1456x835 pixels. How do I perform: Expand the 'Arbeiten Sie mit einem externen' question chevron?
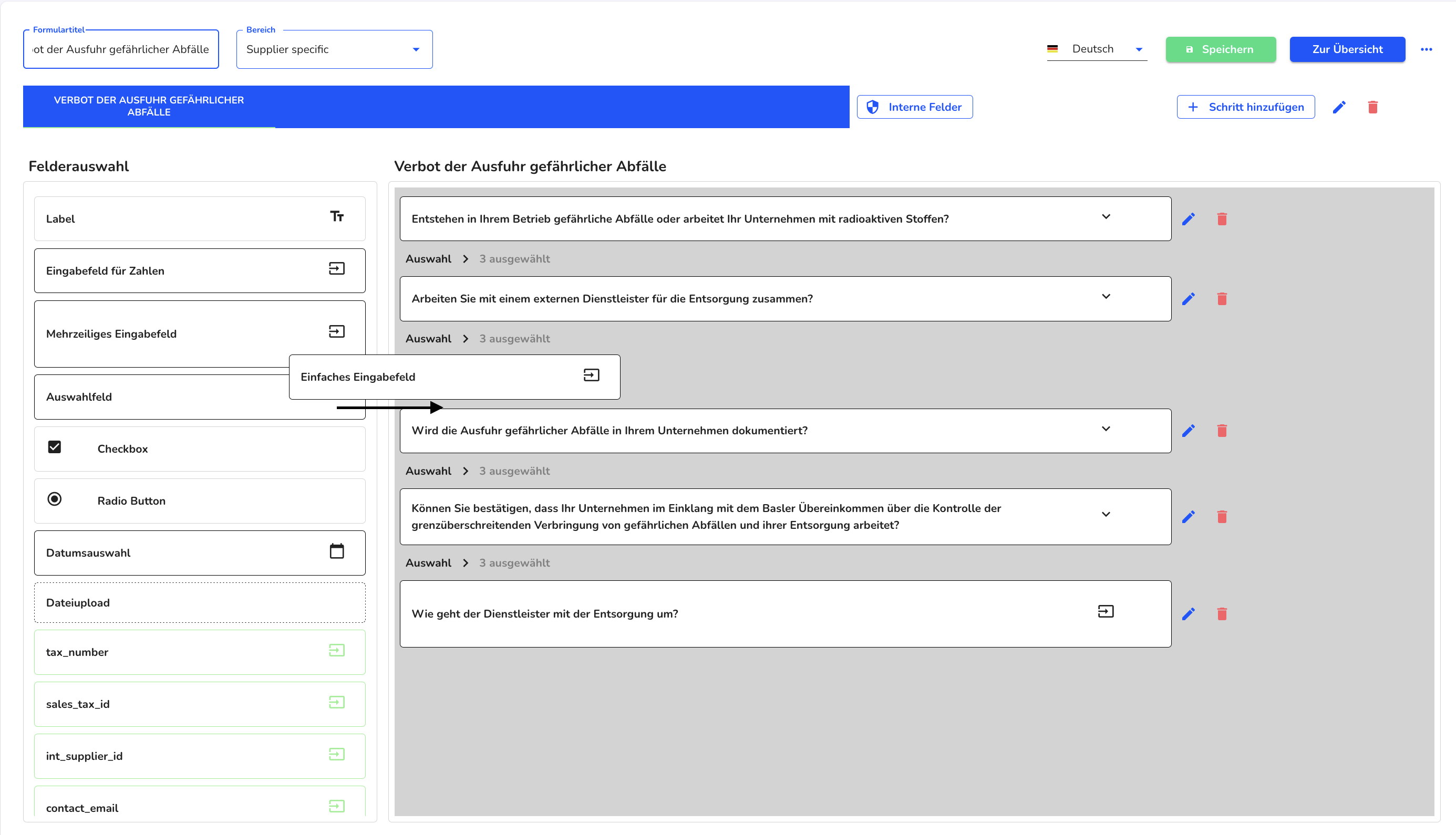coord(1106,297)
